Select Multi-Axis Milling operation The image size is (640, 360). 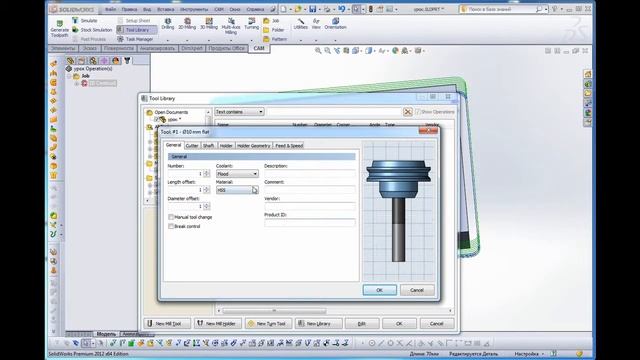coord(231,26)
